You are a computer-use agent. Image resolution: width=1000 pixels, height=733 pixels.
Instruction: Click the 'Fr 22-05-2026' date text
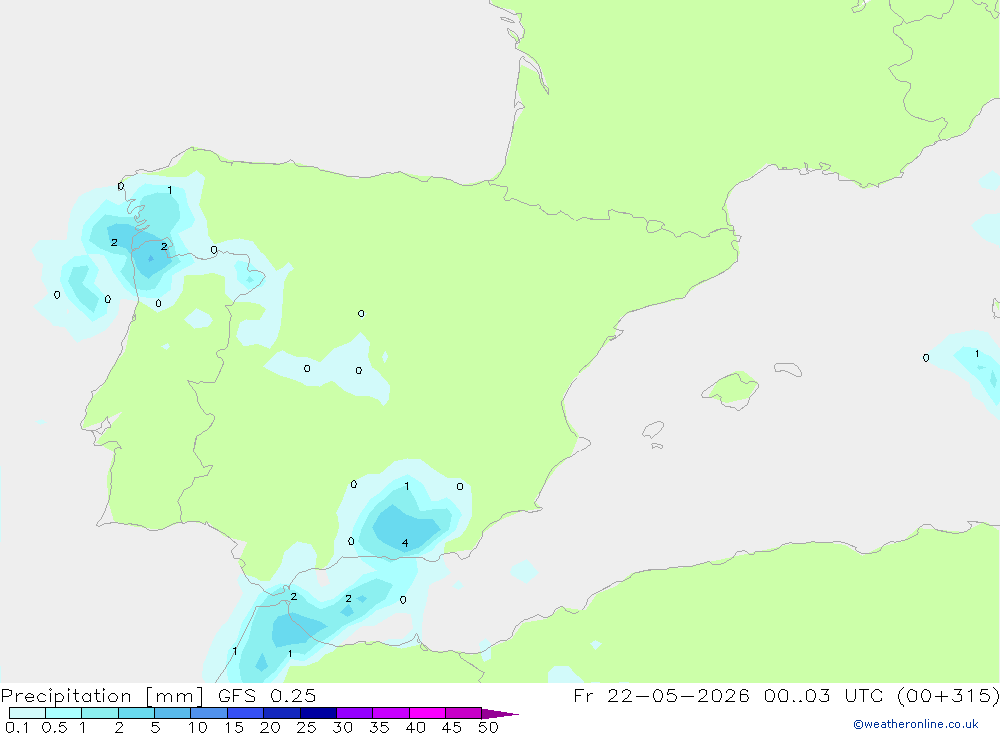click(x=661, y=695)
